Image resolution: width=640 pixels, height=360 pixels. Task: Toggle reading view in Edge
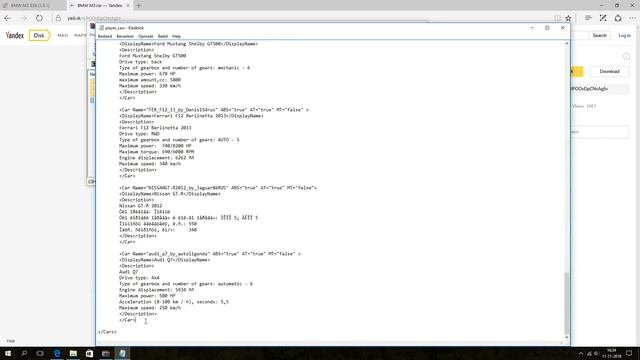[x=558, y=18]
